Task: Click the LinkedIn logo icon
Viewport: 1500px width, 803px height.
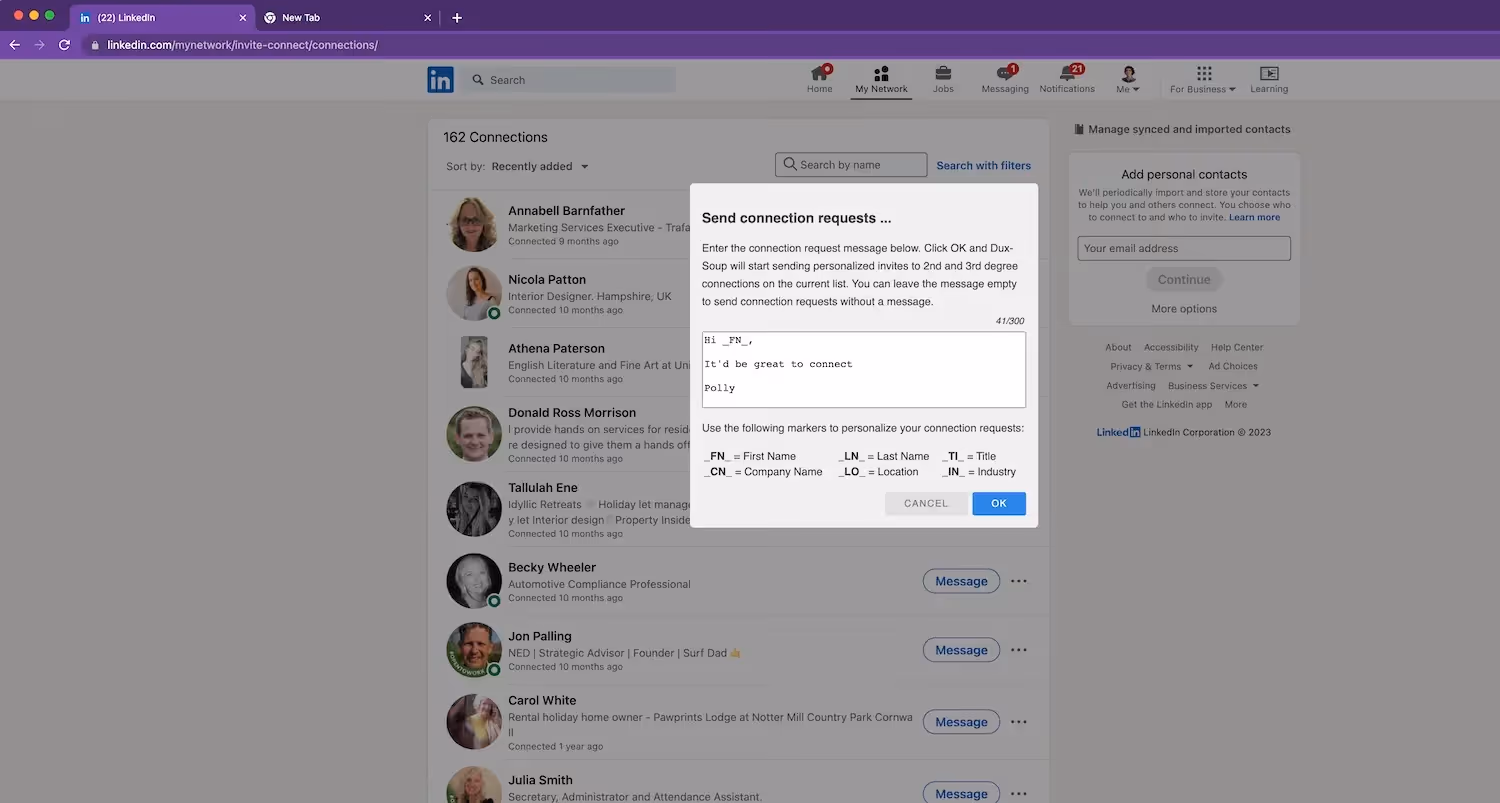Action: click(x=440, y=80)
